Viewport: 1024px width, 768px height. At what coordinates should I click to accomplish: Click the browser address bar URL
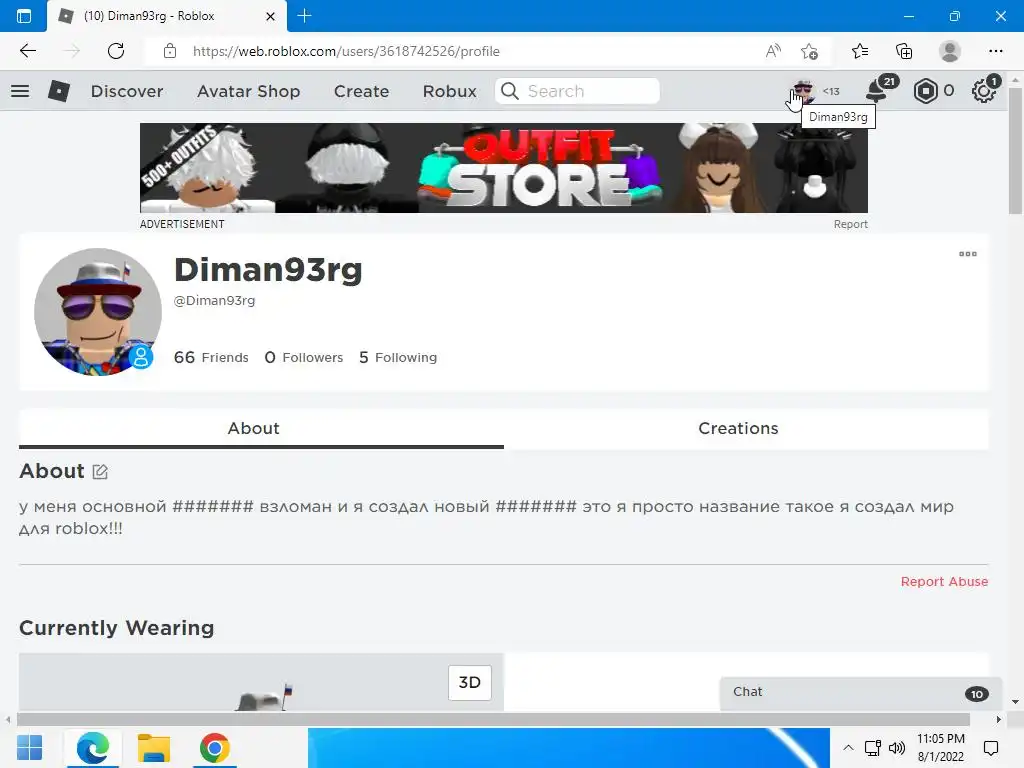(x=346, y=51)
